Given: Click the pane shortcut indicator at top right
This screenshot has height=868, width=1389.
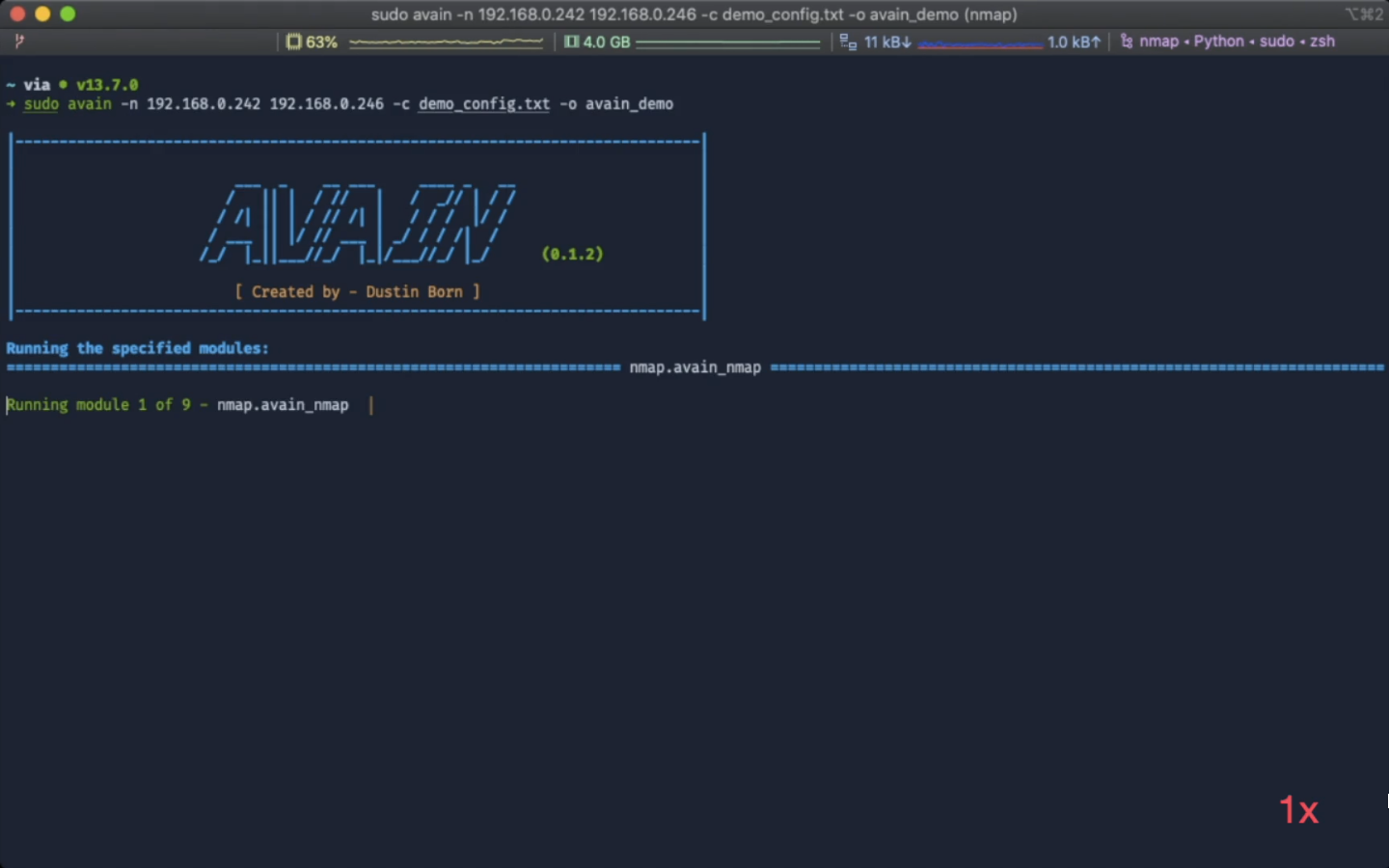Looking at the screenshot, I should point(1364,14).
